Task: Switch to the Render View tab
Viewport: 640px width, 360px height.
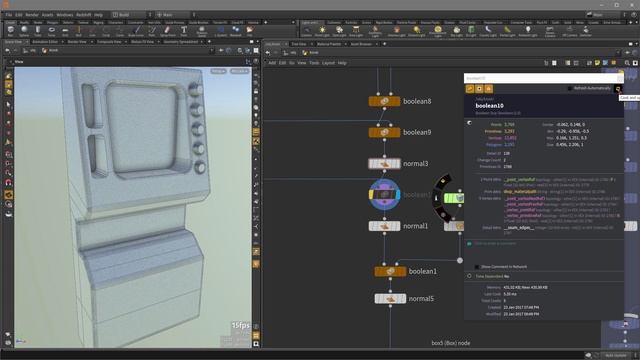Action: (77, 42)
